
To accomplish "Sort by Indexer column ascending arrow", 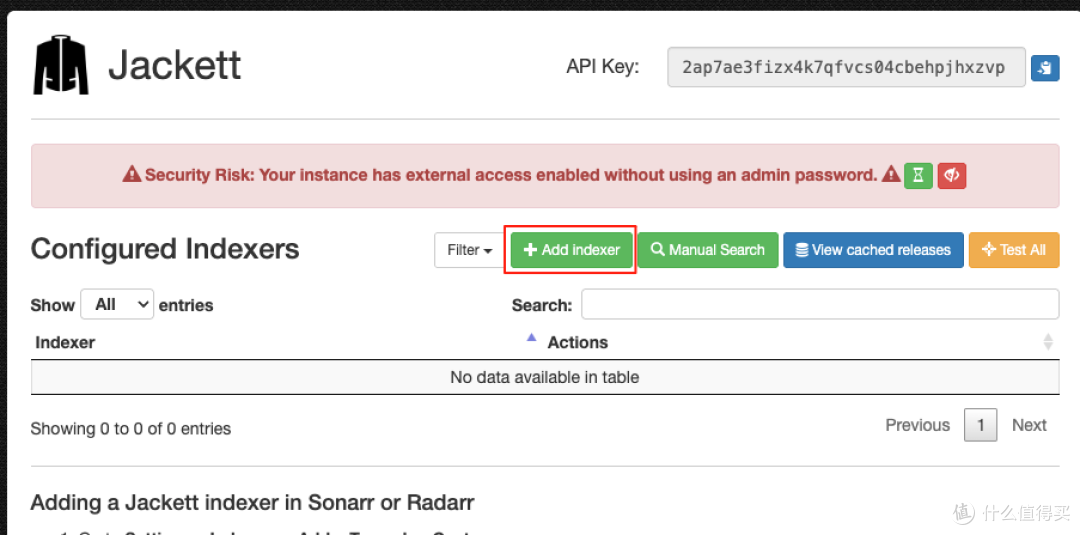I will pyautogui.click(x=531, y=337).
